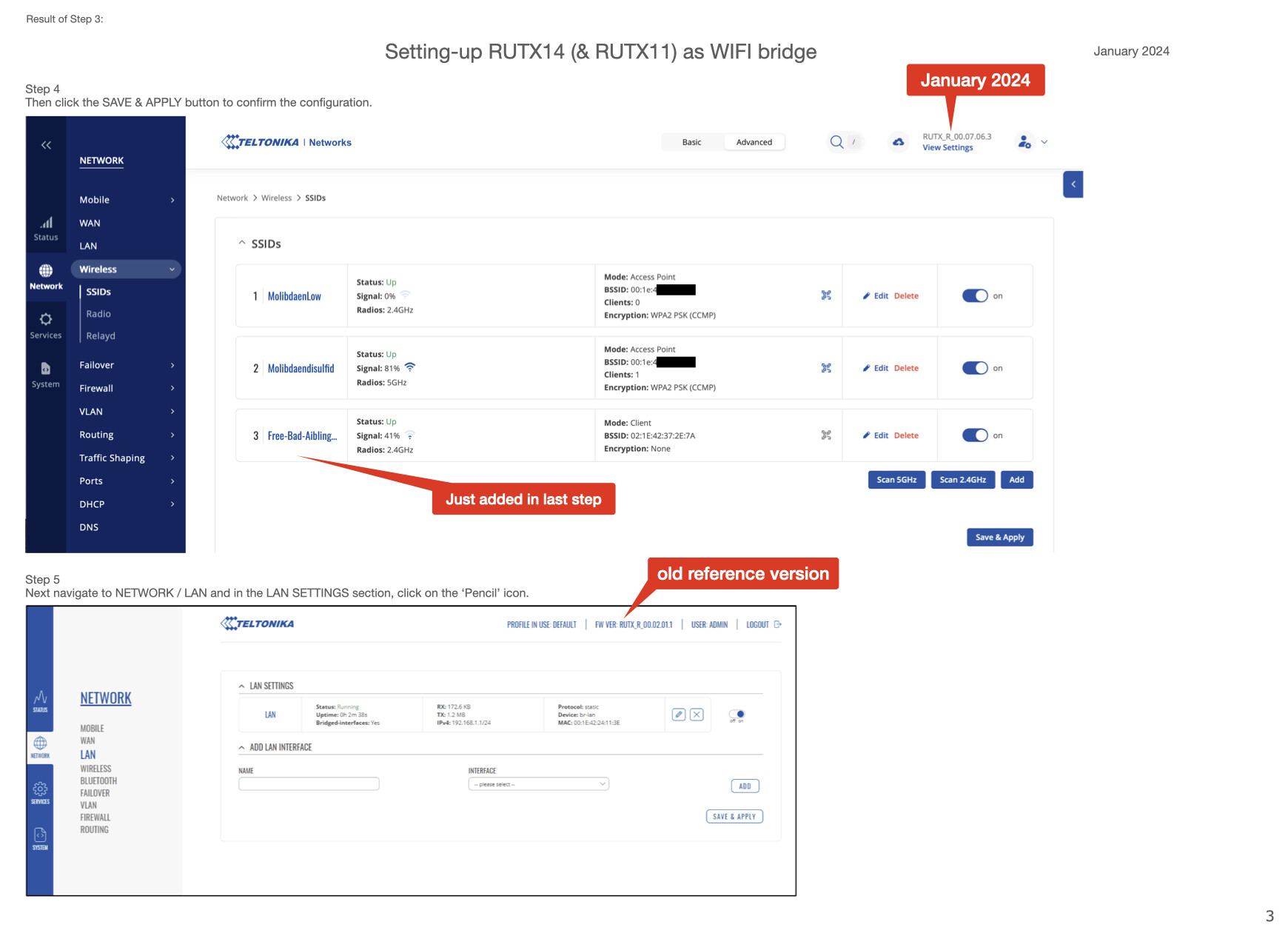
Task: Collapse the ADD LAN INTERFACE section
Action: click(241, 748)
